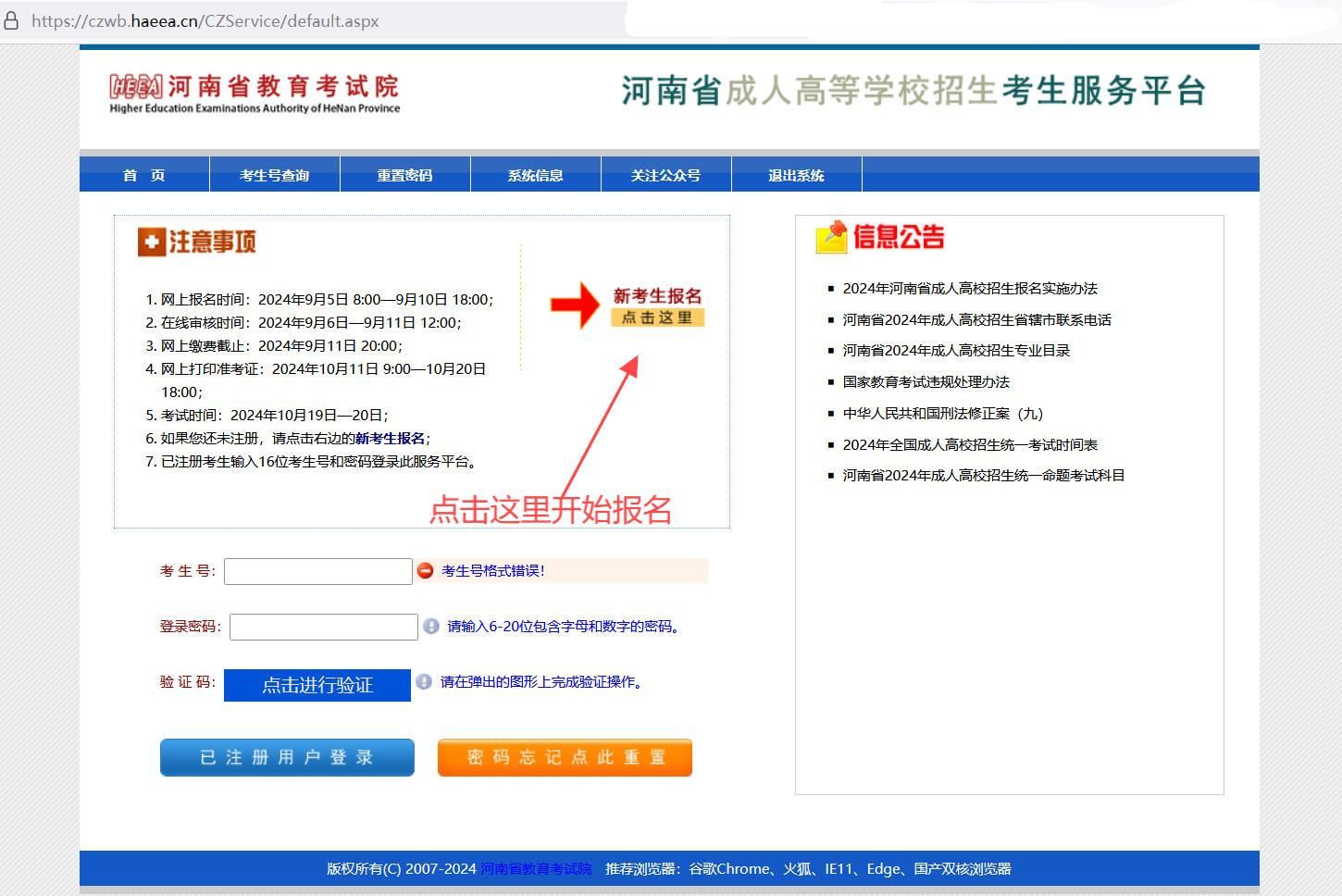
Task: Open 河南省2024年成人高校招生统一命题考试科目 announcement
Action: [x=984, y=476]
